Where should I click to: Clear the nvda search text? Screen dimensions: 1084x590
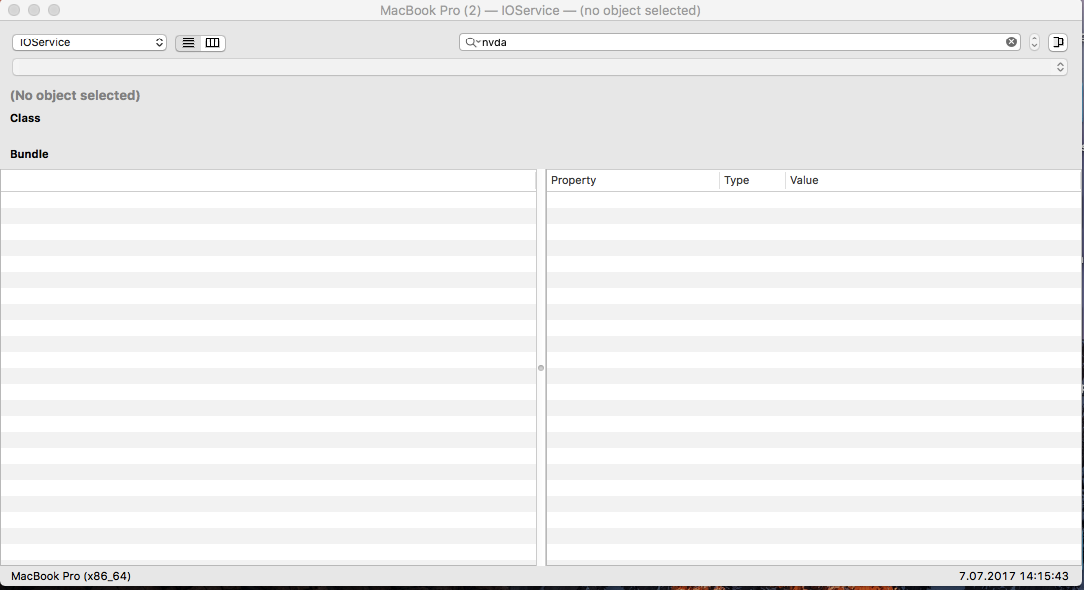click(x=1011, y=42)
